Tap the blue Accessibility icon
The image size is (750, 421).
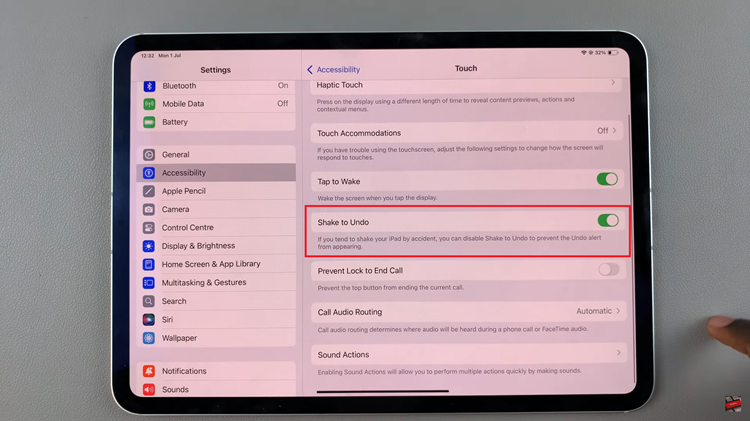[149, 173]
